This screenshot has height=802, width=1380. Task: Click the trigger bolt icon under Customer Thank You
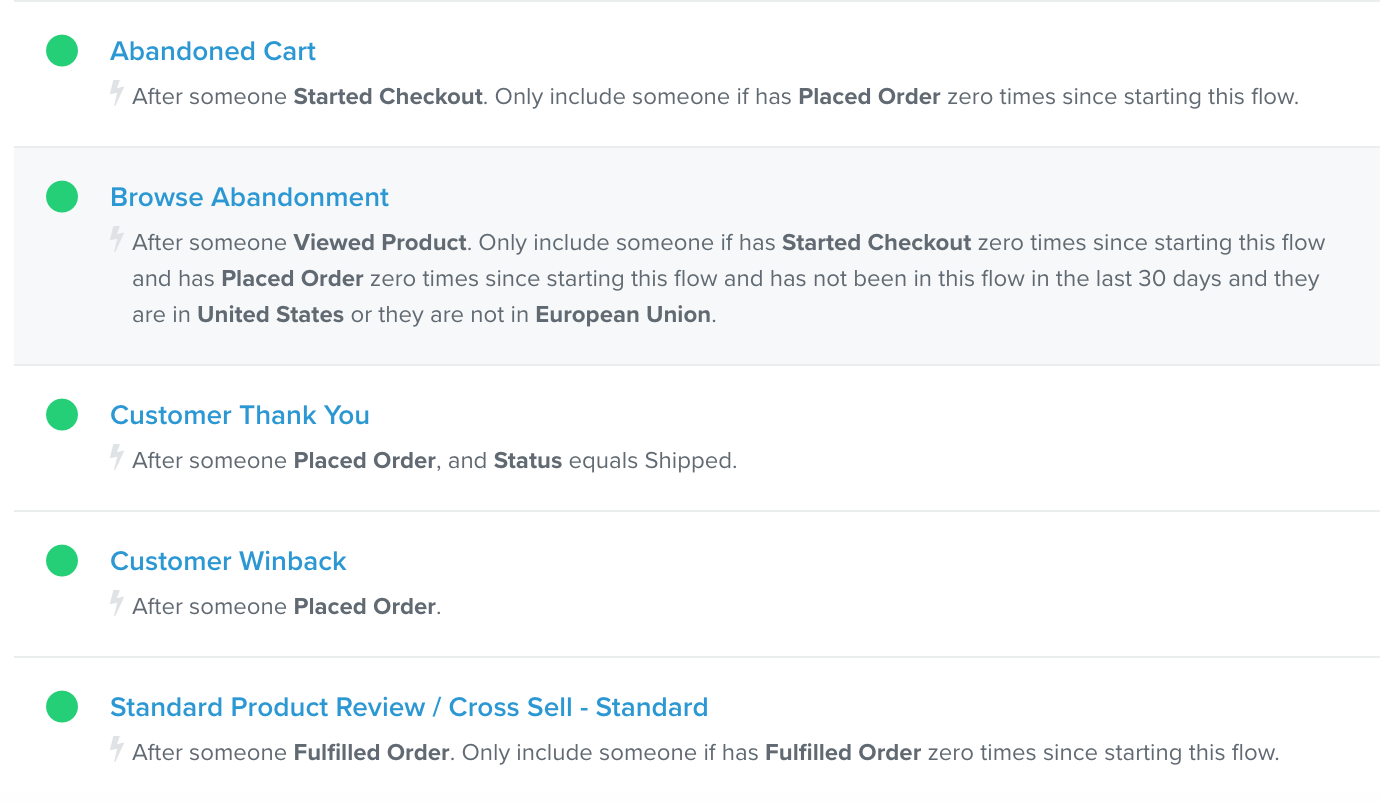click(117, 458)
